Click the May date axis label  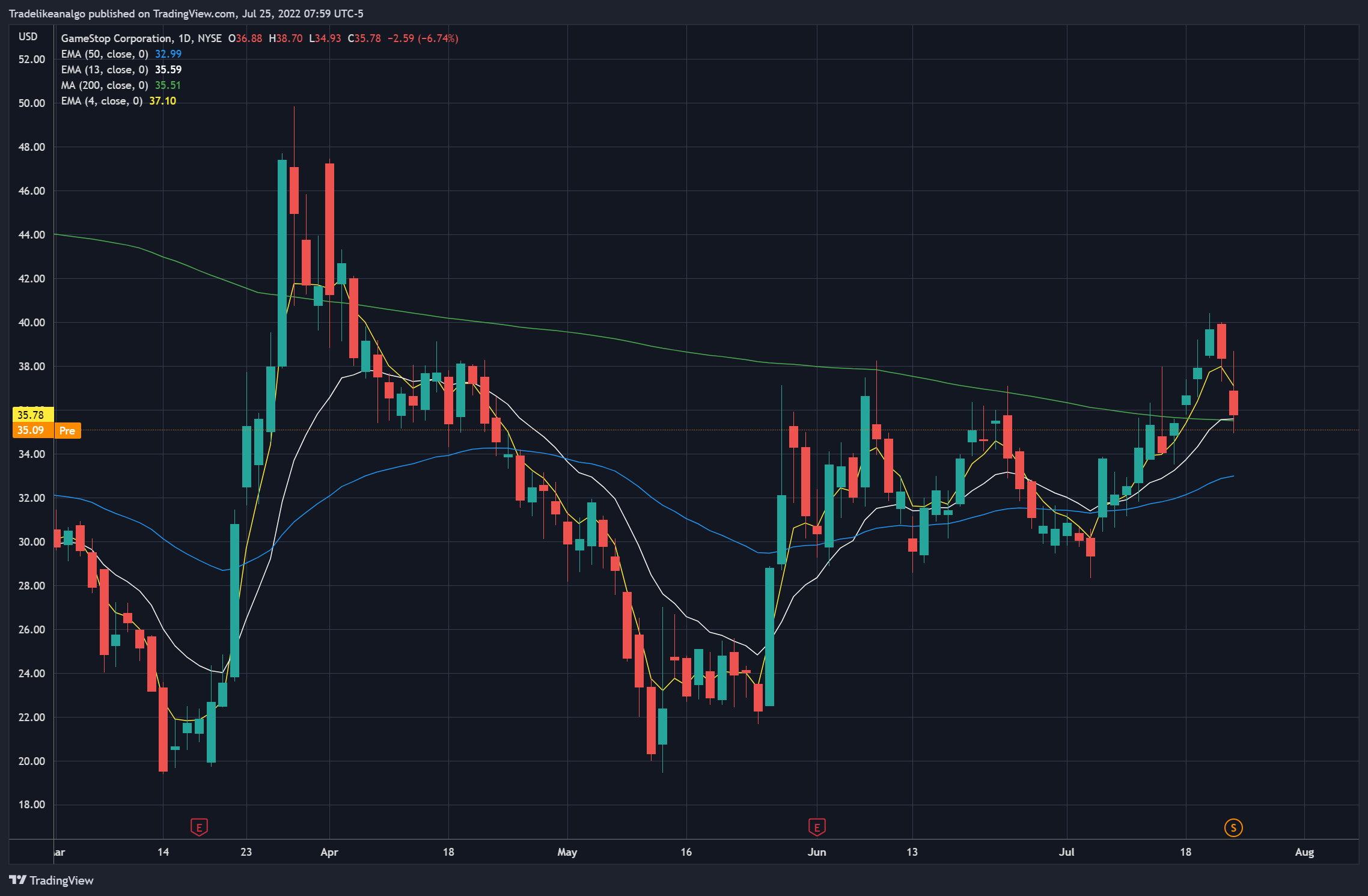[567, 852]
